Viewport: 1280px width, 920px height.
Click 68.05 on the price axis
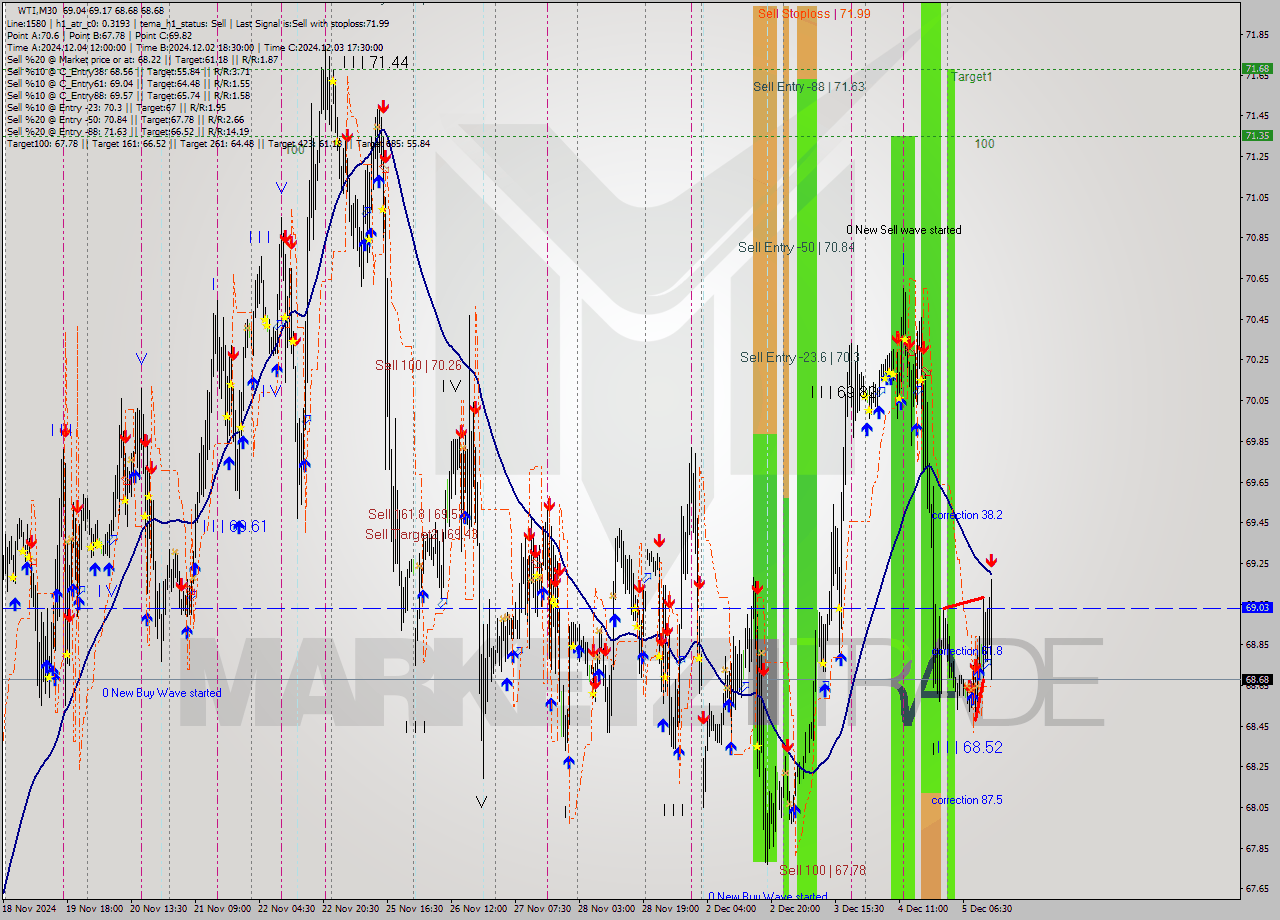pos(1257,808)
